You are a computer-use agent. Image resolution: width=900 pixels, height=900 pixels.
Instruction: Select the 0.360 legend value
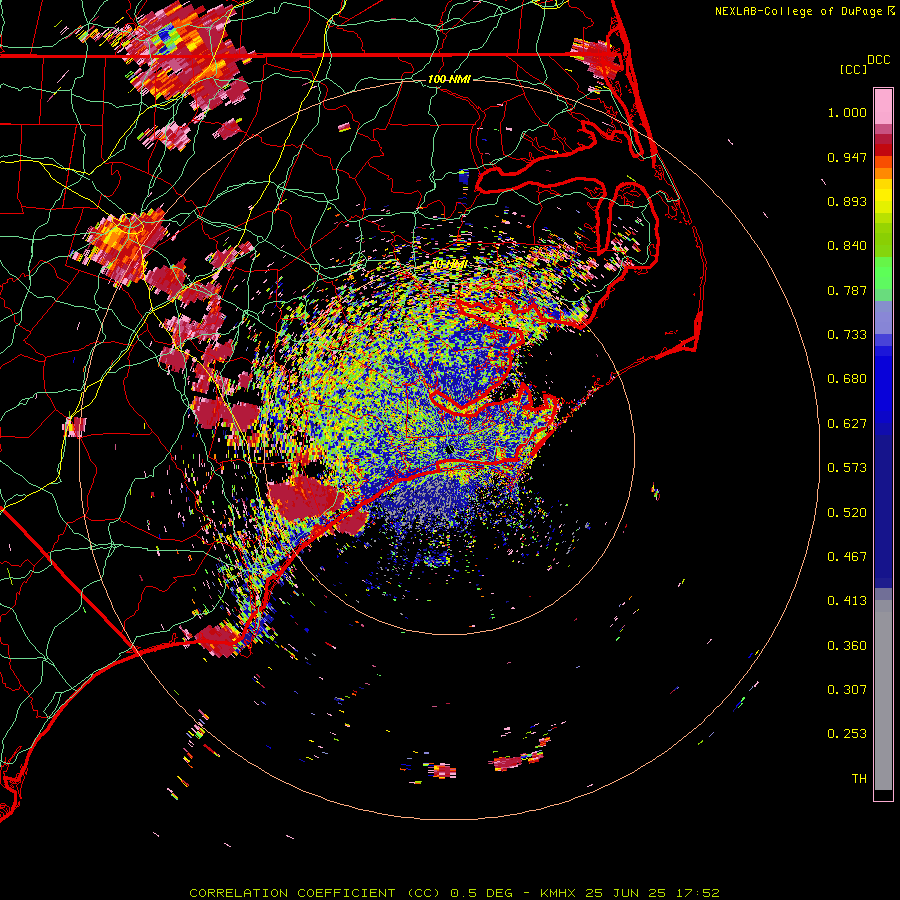point(847,646)
